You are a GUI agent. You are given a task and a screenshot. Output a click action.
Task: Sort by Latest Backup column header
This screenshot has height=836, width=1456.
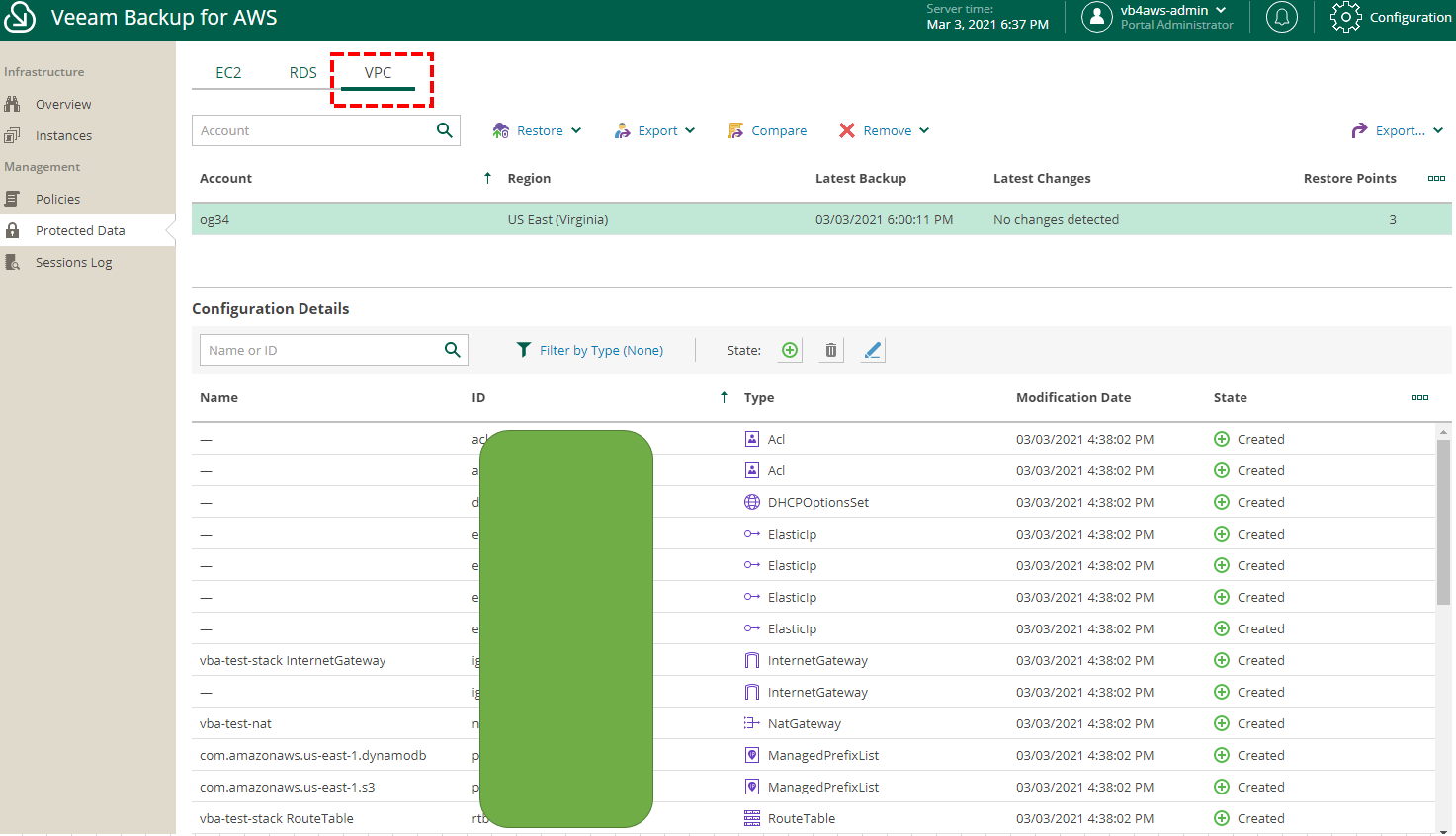pyautogui.click(x=861, y=178)
